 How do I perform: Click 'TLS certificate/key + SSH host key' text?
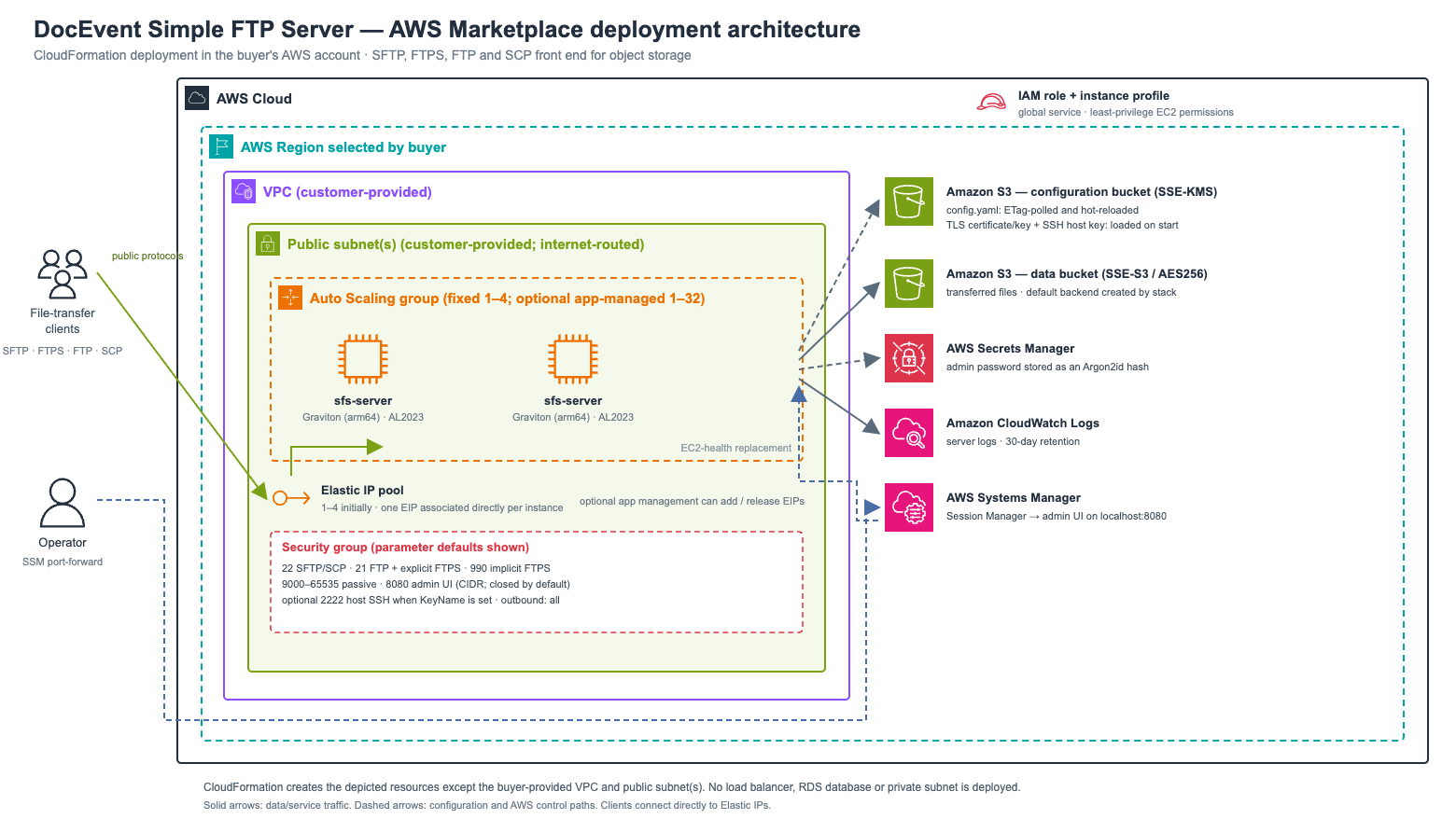(1062, 225)
